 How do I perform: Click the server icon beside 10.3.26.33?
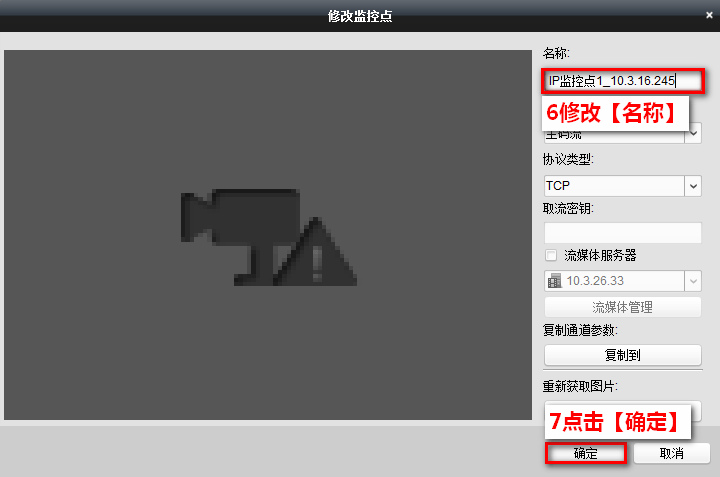click(x=554, y=281)
